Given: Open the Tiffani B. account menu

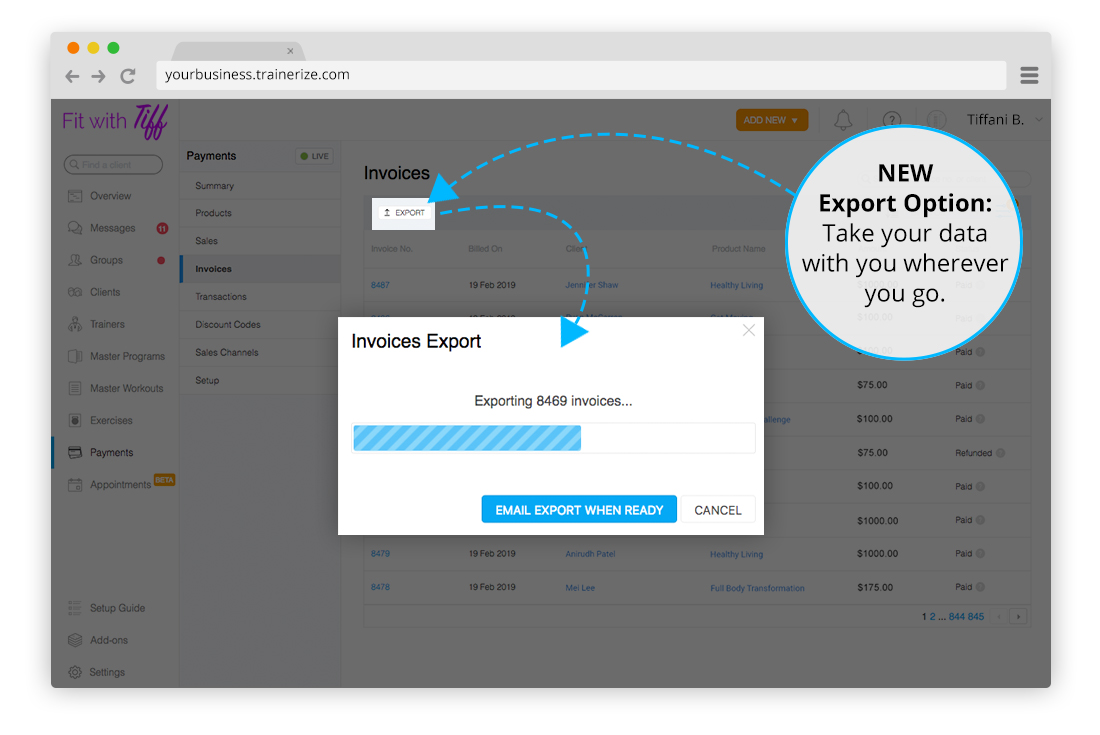Looking at the screenshot, I should pos(1002,120).
